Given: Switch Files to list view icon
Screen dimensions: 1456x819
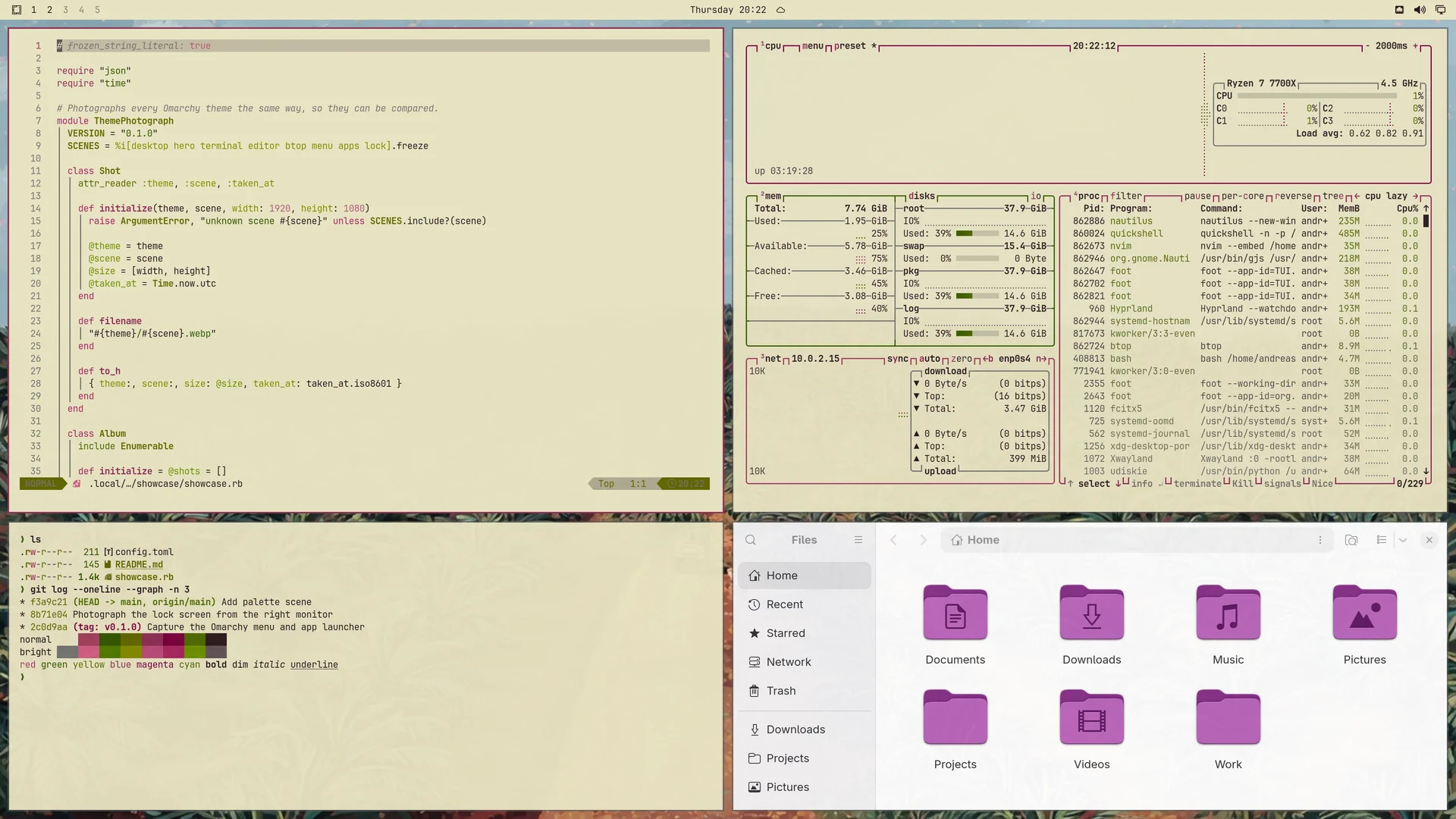Looking at the screenshot, I should point(1381,540).
